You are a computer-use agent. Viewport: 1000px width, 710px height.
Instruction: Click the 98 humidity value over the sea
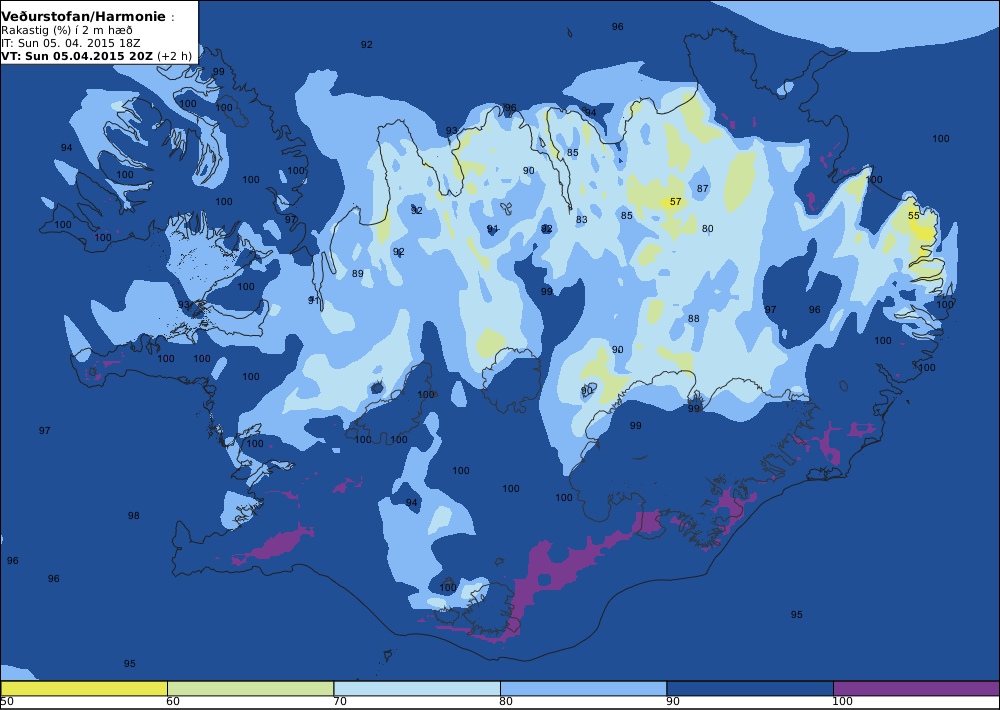[133, 515]
